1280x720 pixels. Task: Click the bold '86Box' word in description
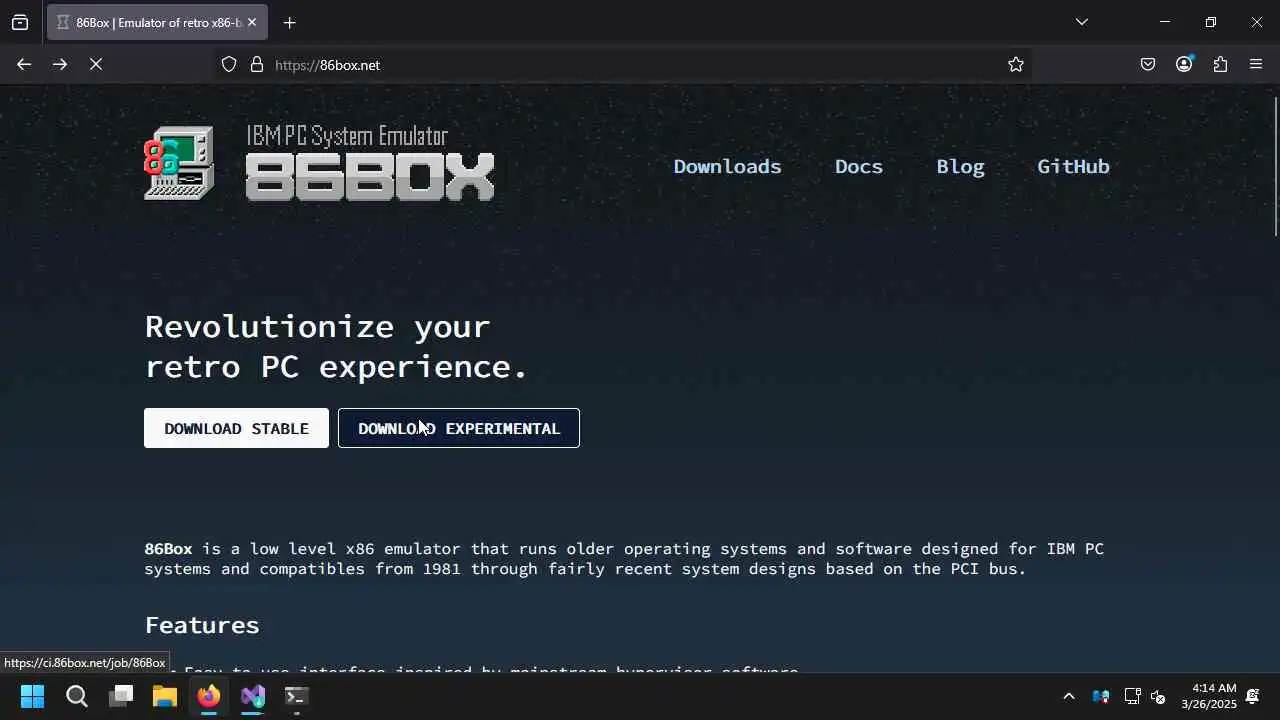click(x=168, y=548)
